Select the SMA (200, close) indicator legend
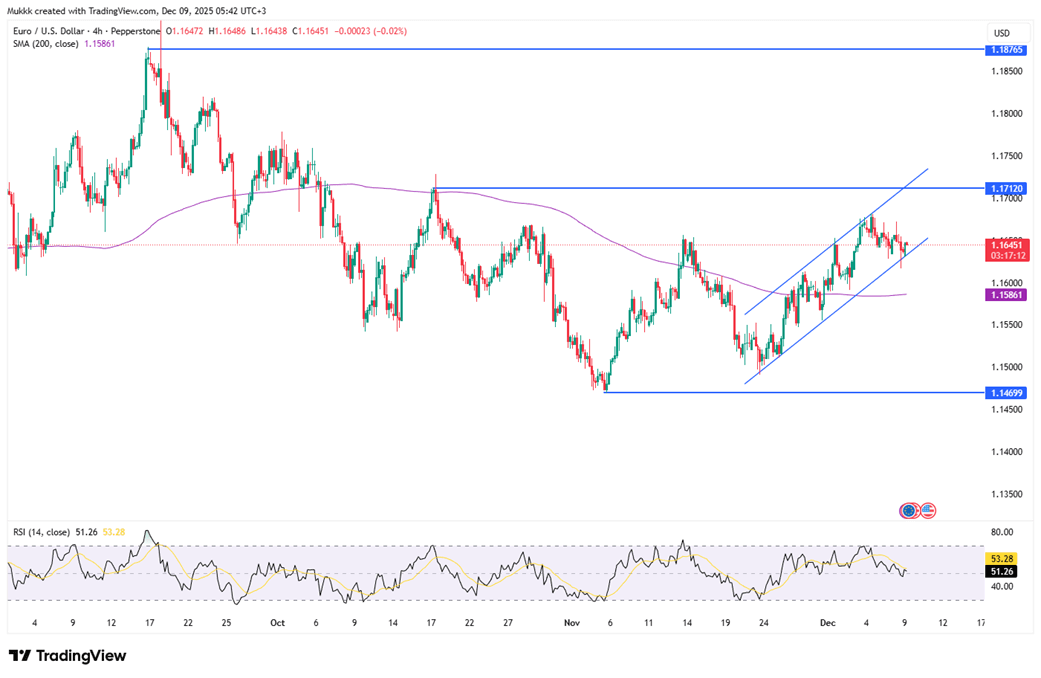 (54, 45)
